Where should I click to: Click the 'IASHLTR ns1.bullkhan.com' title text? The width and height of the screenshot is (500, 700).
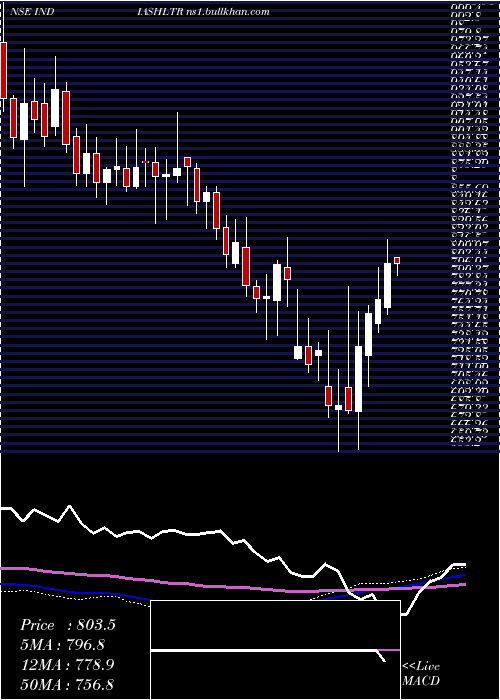[204, 12]
